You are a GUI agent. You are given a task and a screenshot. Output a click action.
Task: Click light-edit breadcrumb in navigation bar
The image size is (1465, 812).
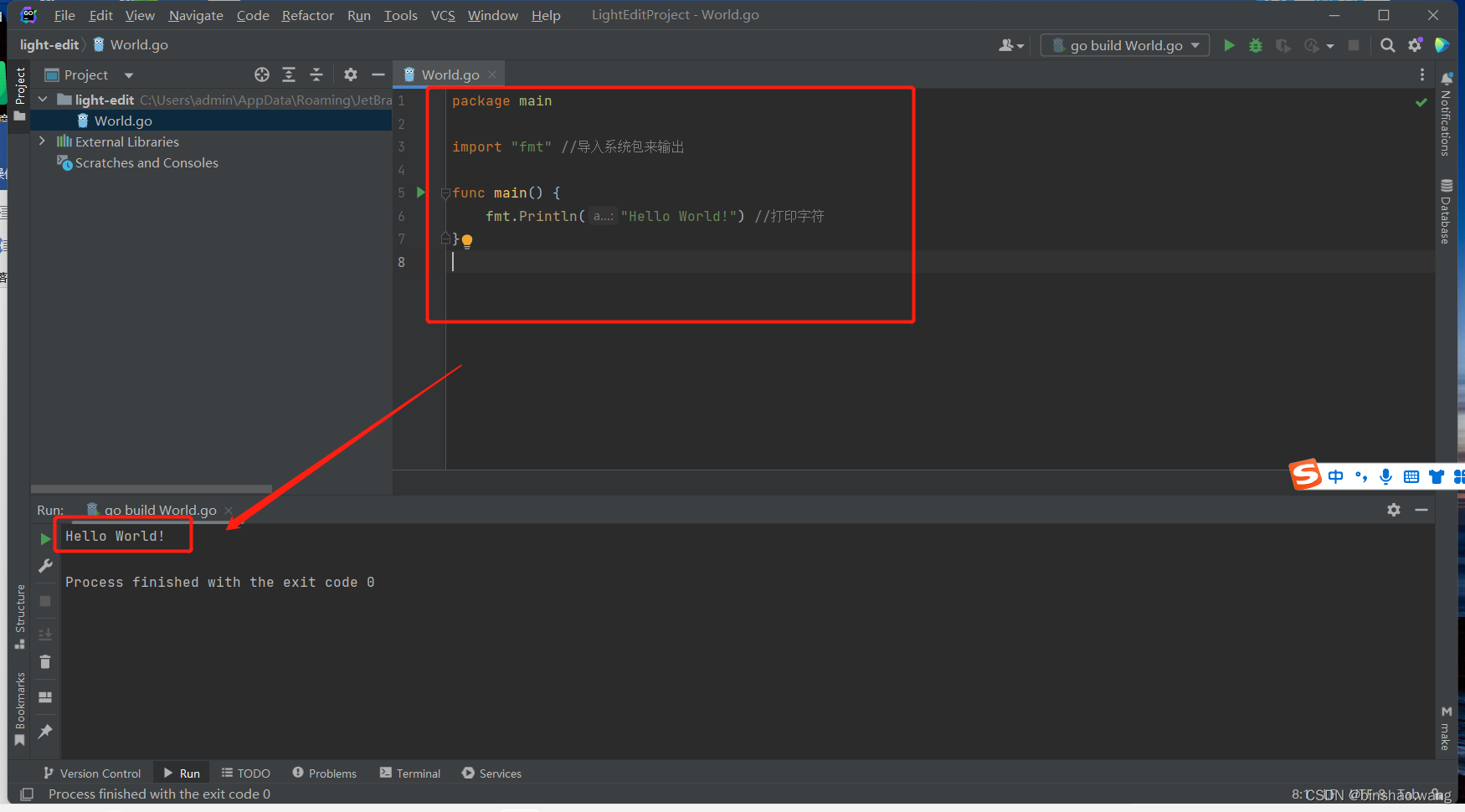pyautogui.click(x=49, y=44)
